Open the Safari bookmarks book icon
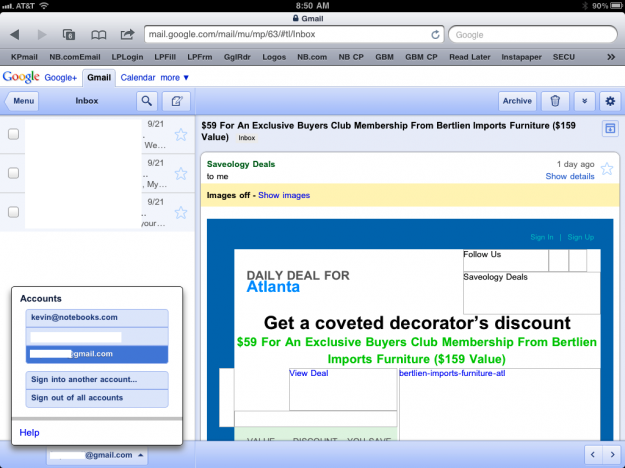The image size is (625, 468). [x=98, y=35]
